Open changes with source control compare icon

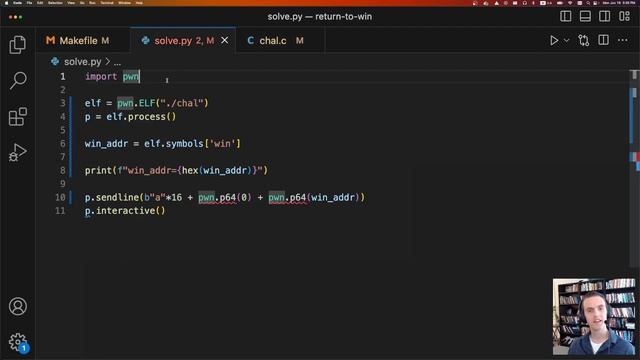pyautogui.click(x=584, y=40)
